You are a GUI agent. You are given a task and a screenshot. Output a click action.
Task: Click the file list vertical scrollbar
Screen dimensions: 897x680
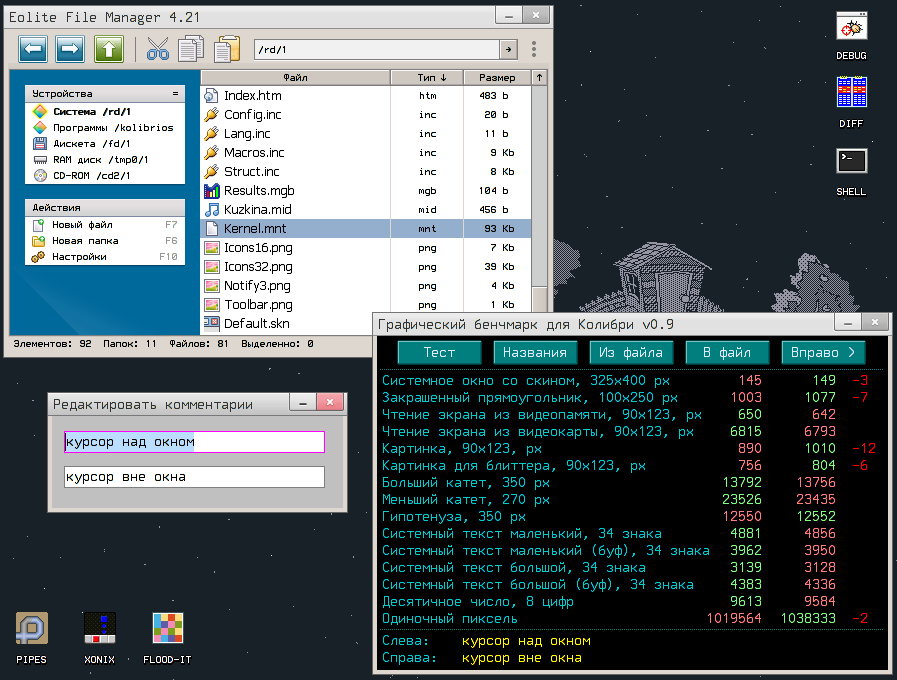(540, 200)
